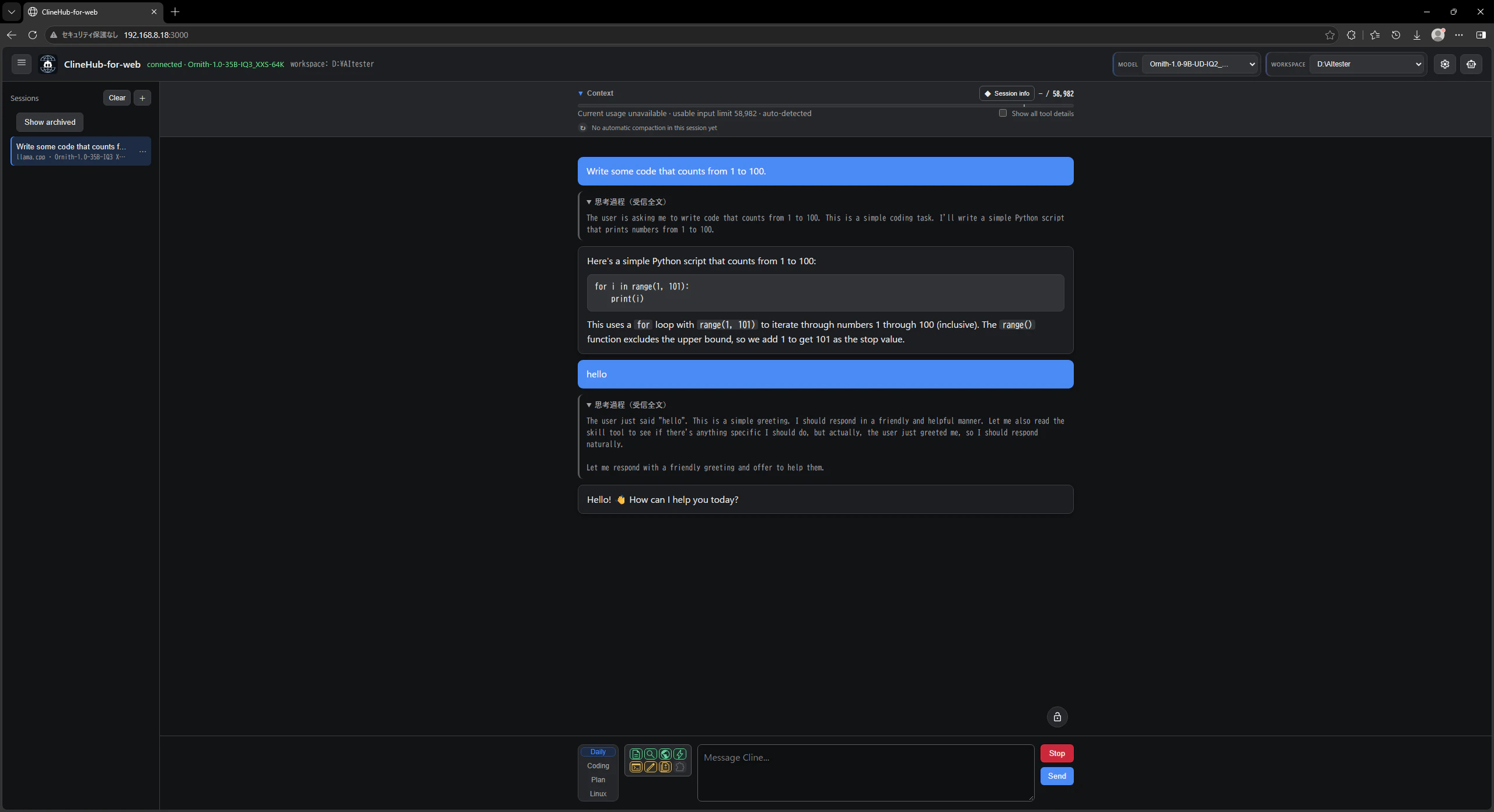
Task: Select the Daily mode tab
Action: [598, 752]
